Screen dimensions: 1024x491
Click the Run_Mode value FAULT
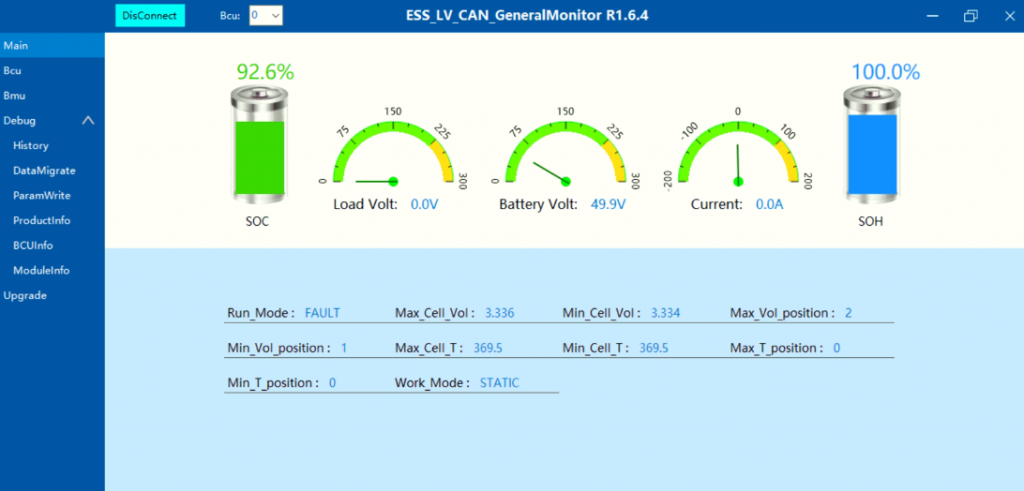coord(323,313)
